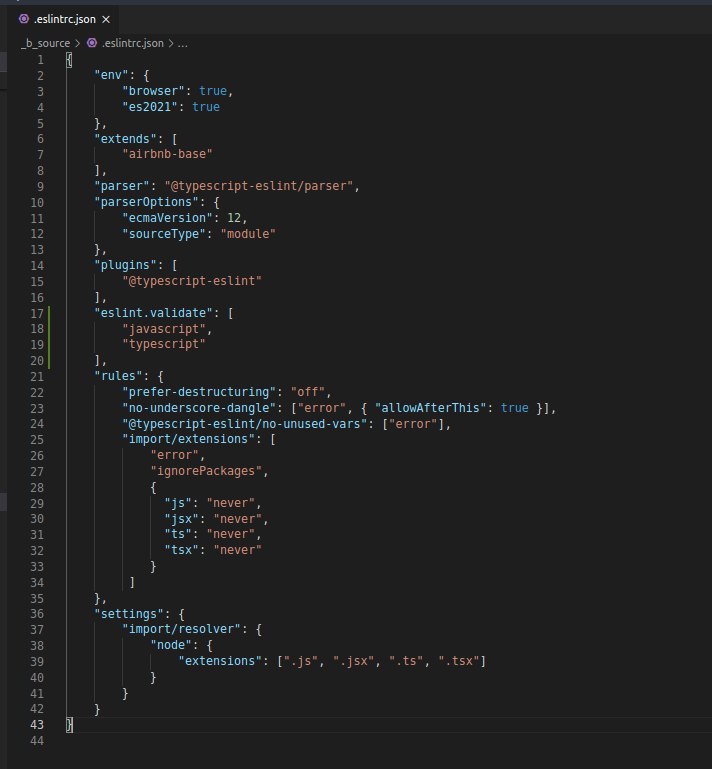Click the "extensions" key on line 39
The height and width of the screenshot is (769, 712).
tap(220, 661)
